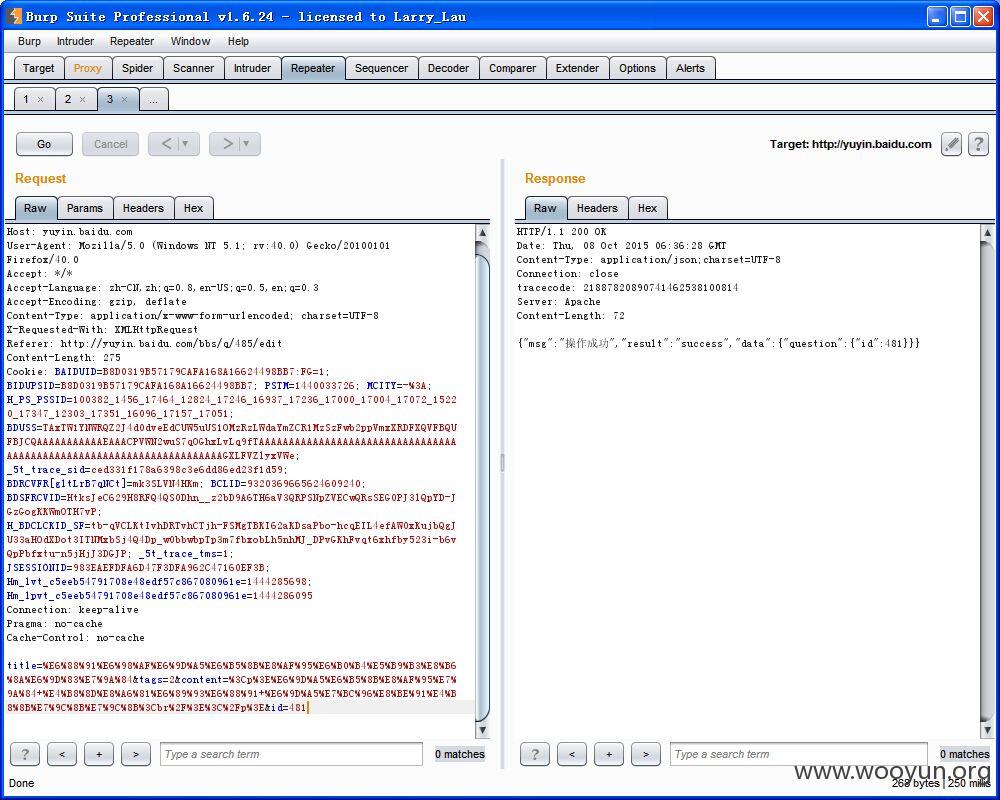Go forward to next request in history
This screenshot has width=1000, height=800.
[x=226, y=144]
